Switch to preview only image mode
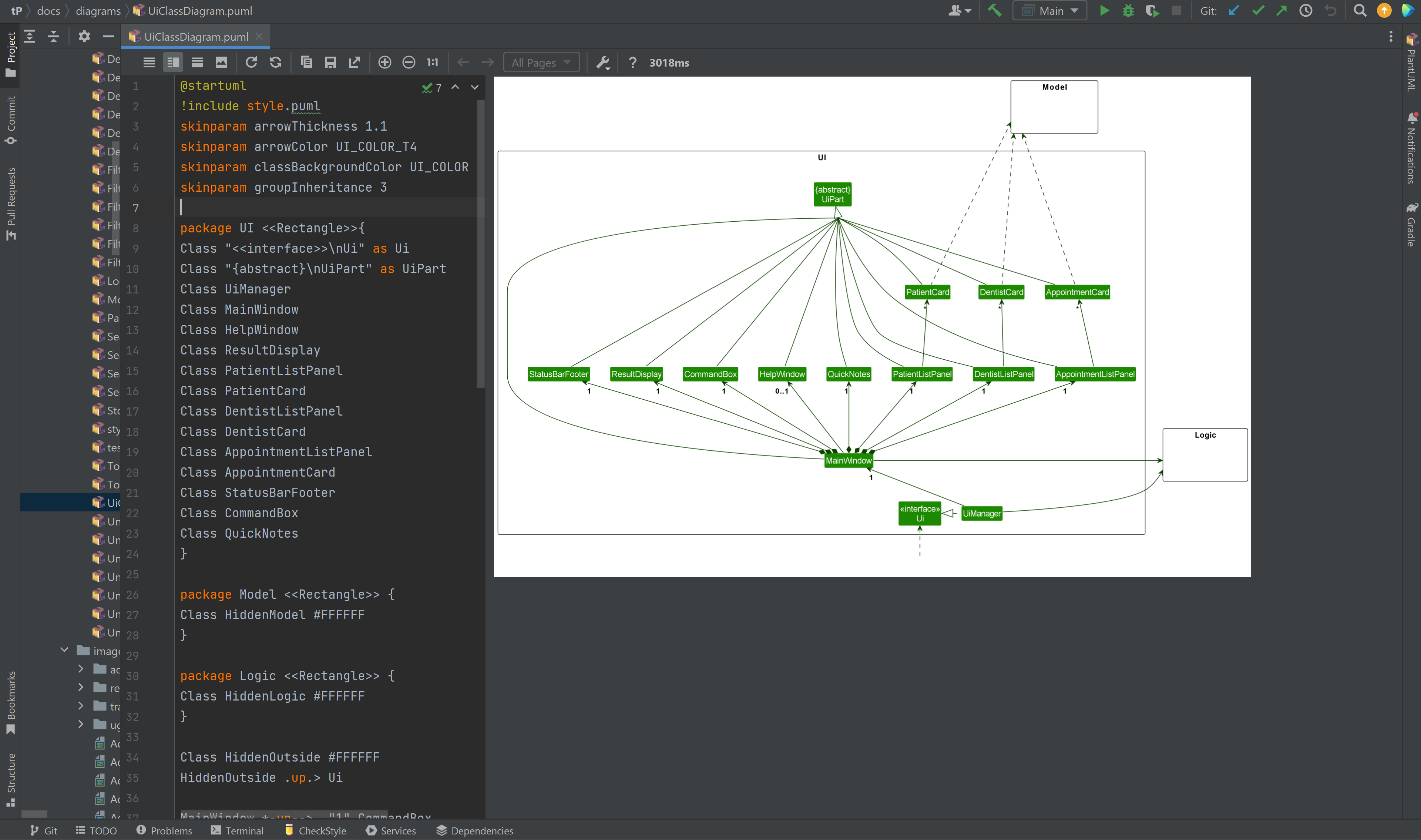1421x840 pixels. tap(221, 63)
